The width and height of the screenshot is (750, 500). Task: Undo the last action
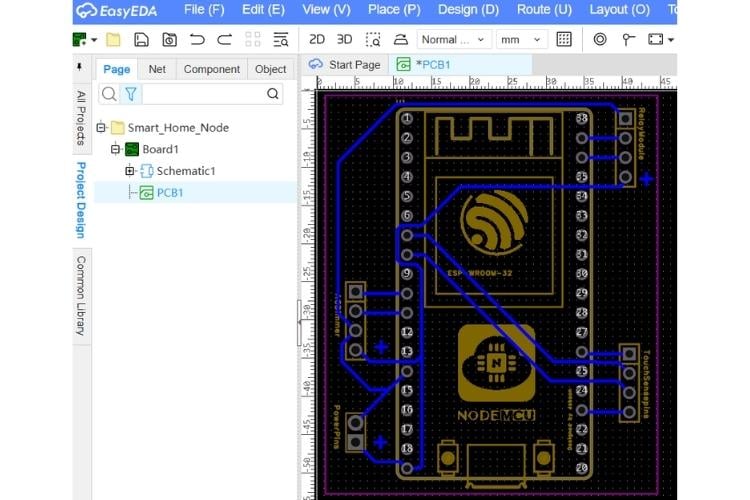[197, 40]
